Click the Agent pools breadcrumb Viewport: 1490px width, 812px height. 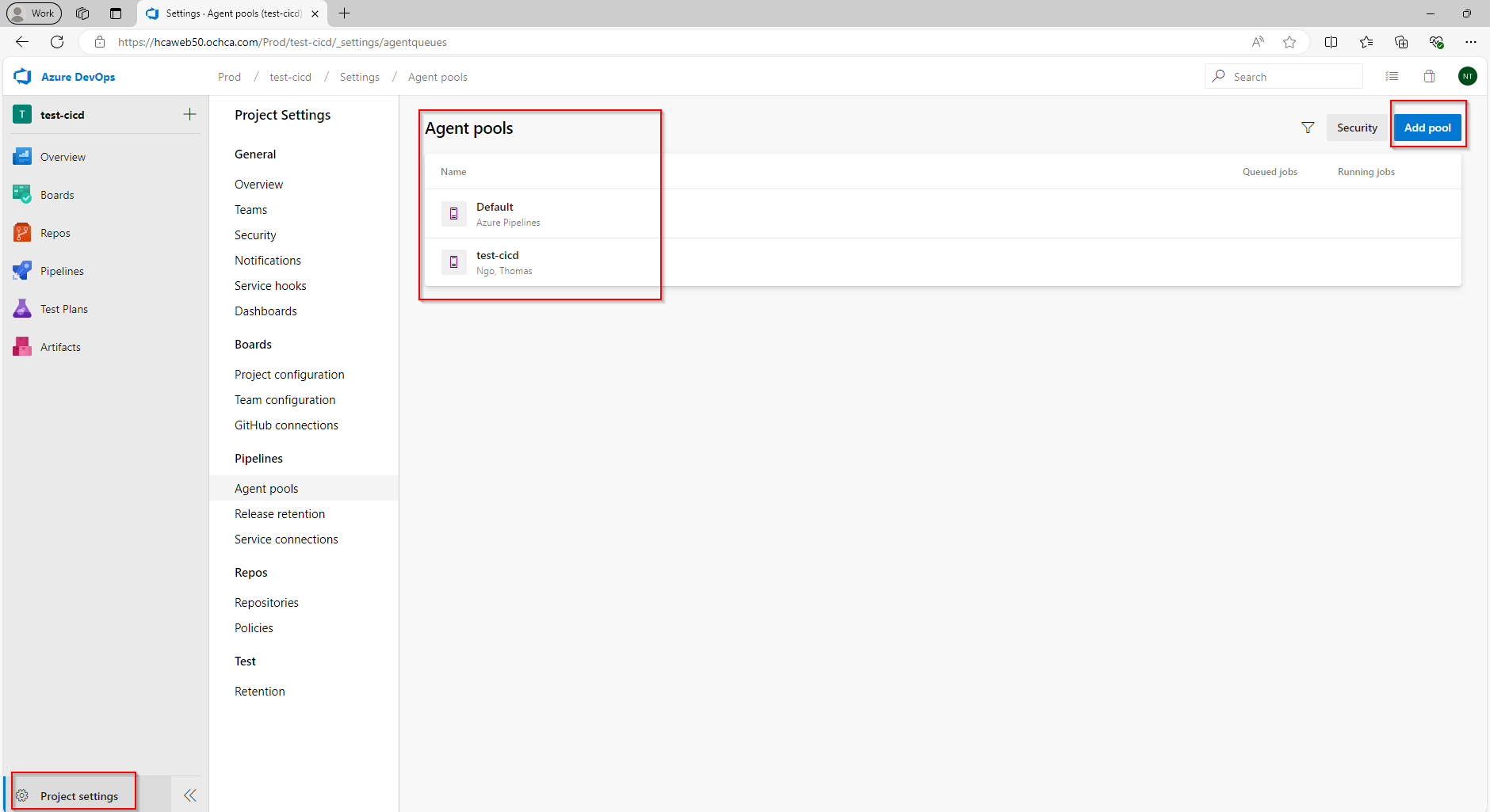tap(437, 77)
